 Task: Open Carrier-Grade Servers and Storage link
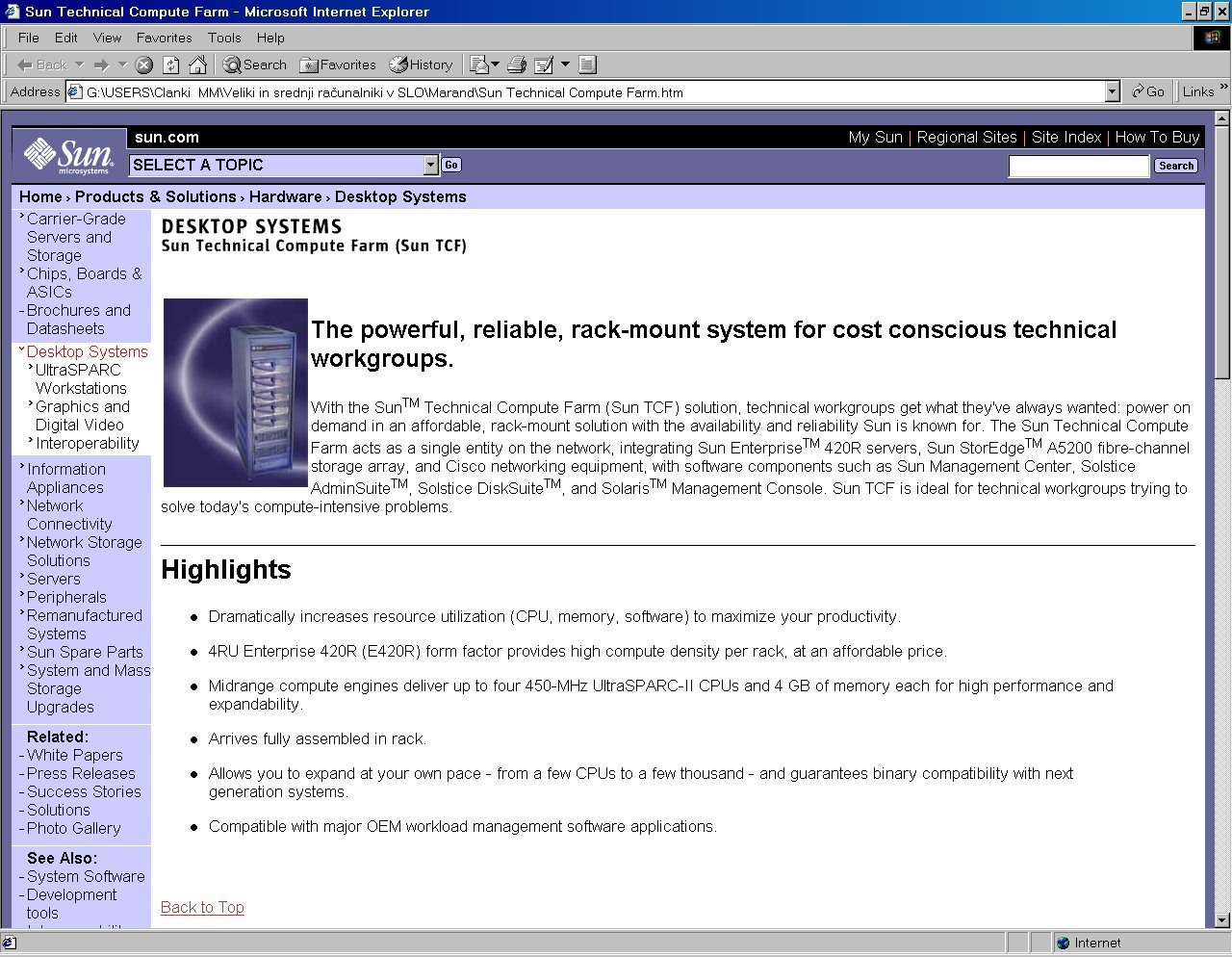click(76, 237)
